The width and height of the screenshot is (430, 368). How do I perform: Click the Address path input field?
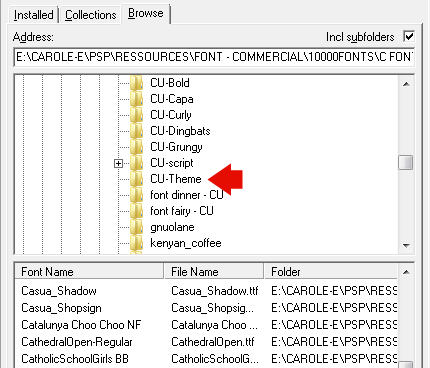coord(214,57)
